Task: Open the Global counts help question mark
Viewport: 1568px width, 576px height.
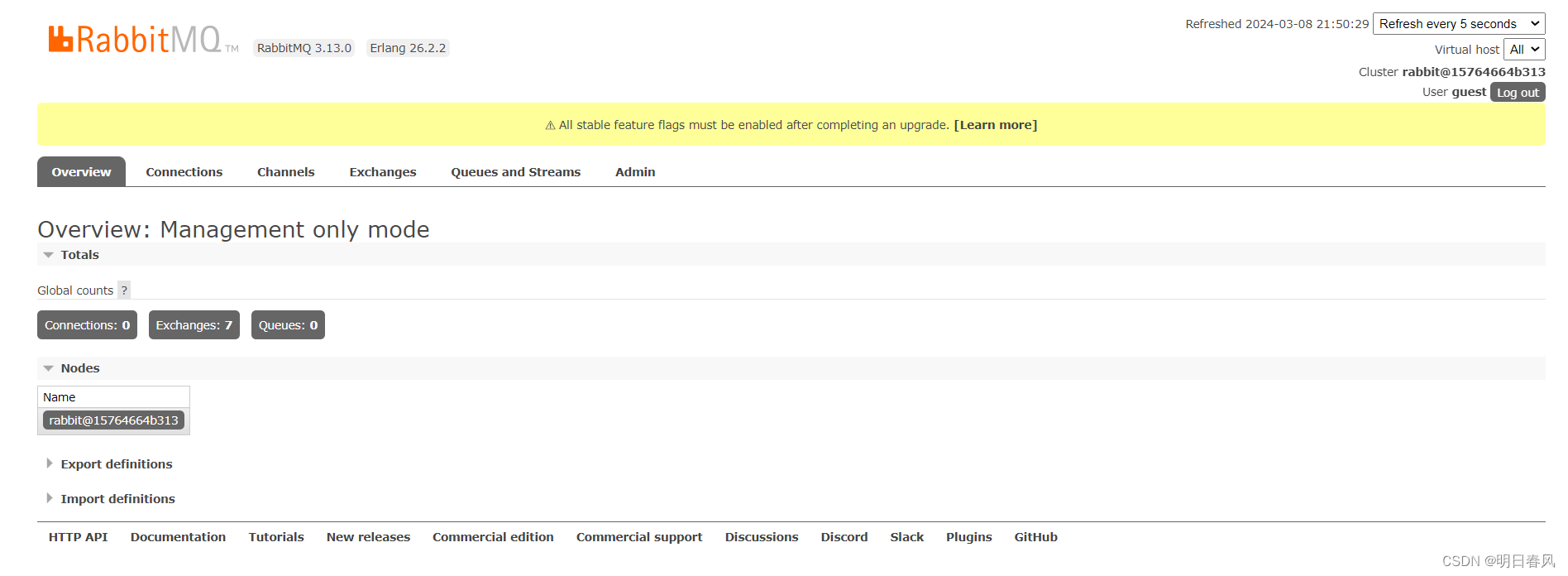Action: click(124, 290)
